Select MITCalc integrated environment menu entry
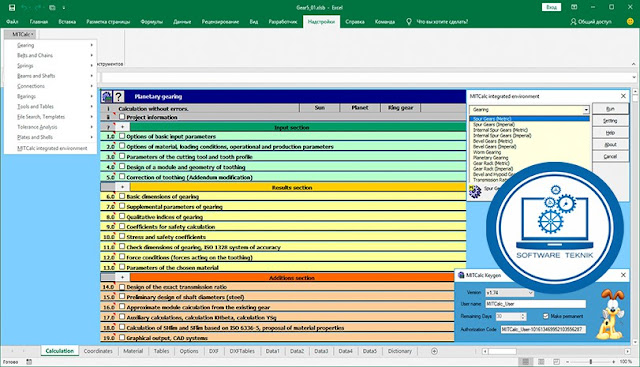The image size is (640, 367). (x=52, y=148)
